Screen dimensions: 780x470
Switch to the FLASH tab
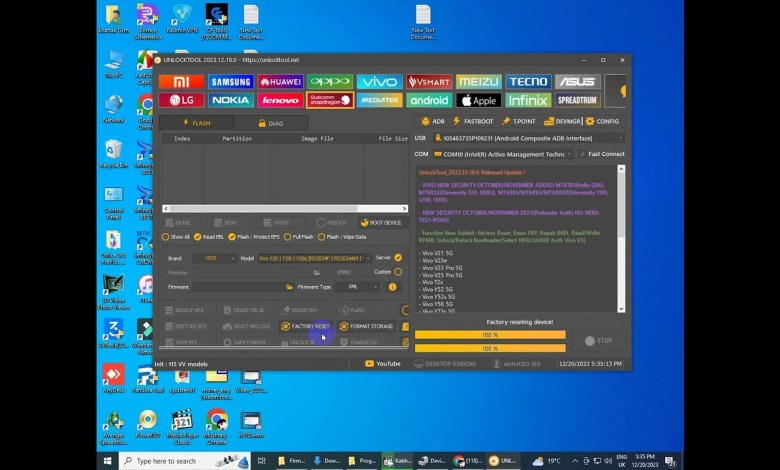pos(196,123)
